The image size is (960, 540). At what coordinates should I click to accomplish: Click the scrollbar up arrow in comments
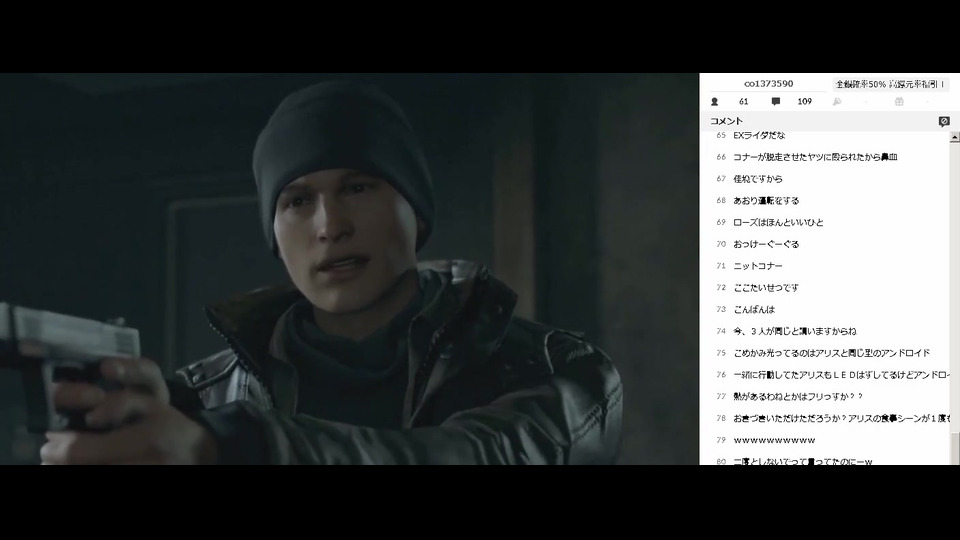[954, 138]
